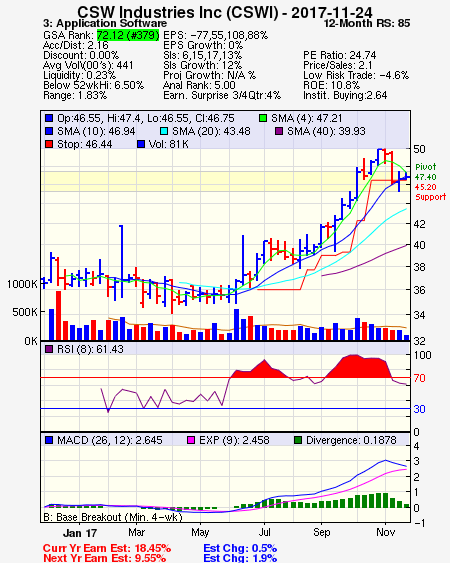Click the blue SMA (10) legend swatch
Screen dimensions: 450x563
(49, 131)
